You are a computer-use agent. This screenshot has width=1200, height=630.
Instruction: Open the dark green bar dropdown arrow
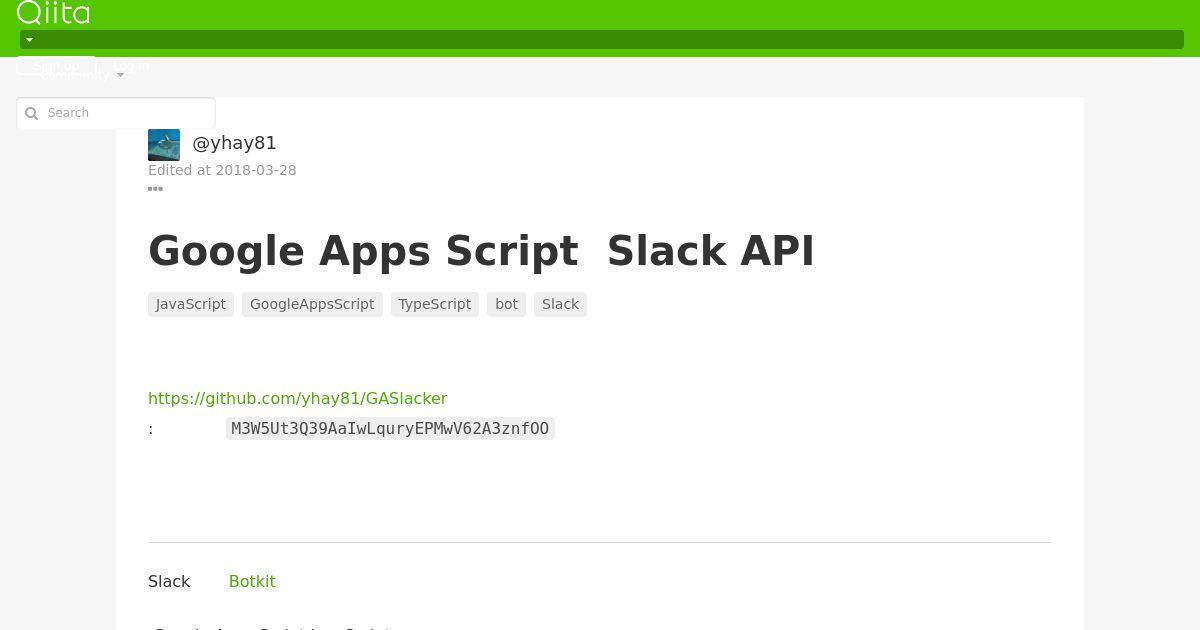[x=29, y=40]
